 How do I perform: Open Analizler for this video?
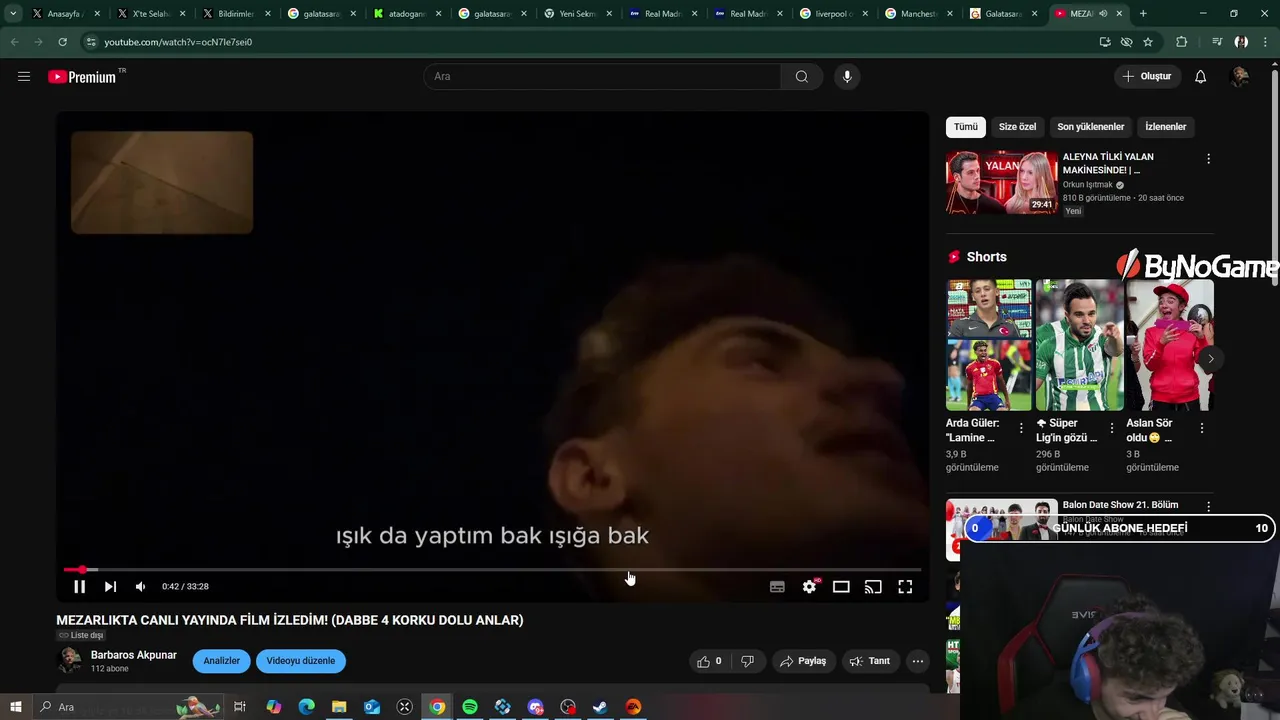[x=222, y=661]
